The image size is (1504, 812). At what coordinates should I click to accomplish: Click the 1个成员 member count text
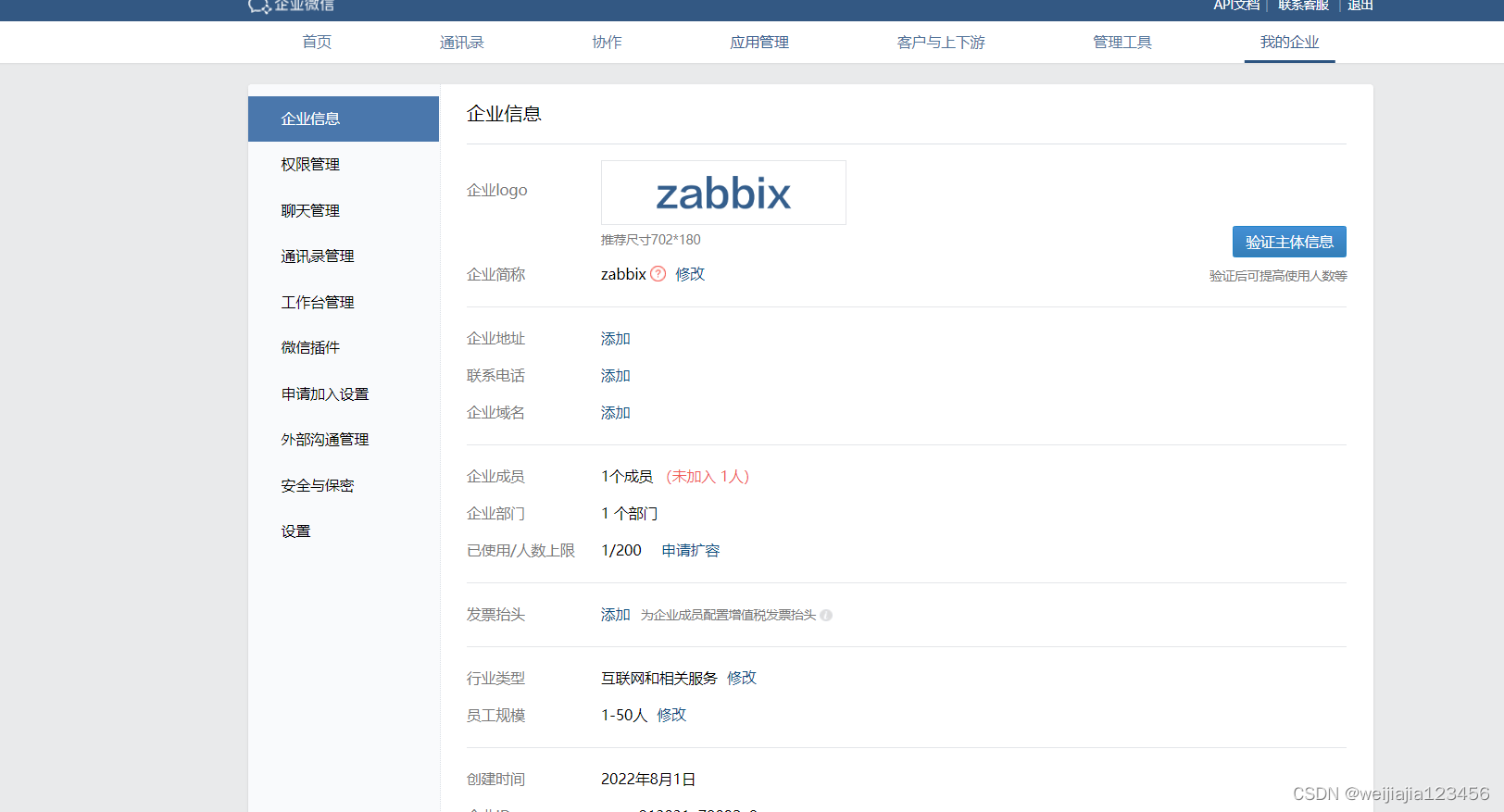pos(627,477)
